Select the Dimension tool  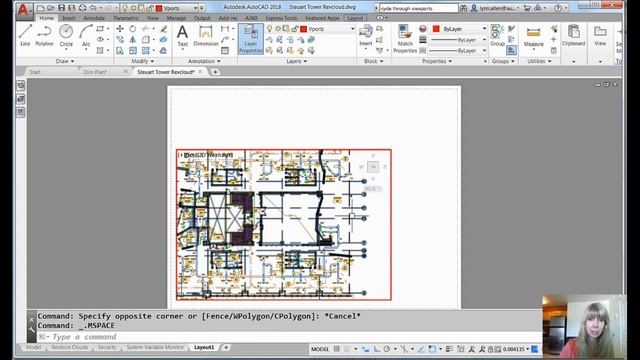206,36
